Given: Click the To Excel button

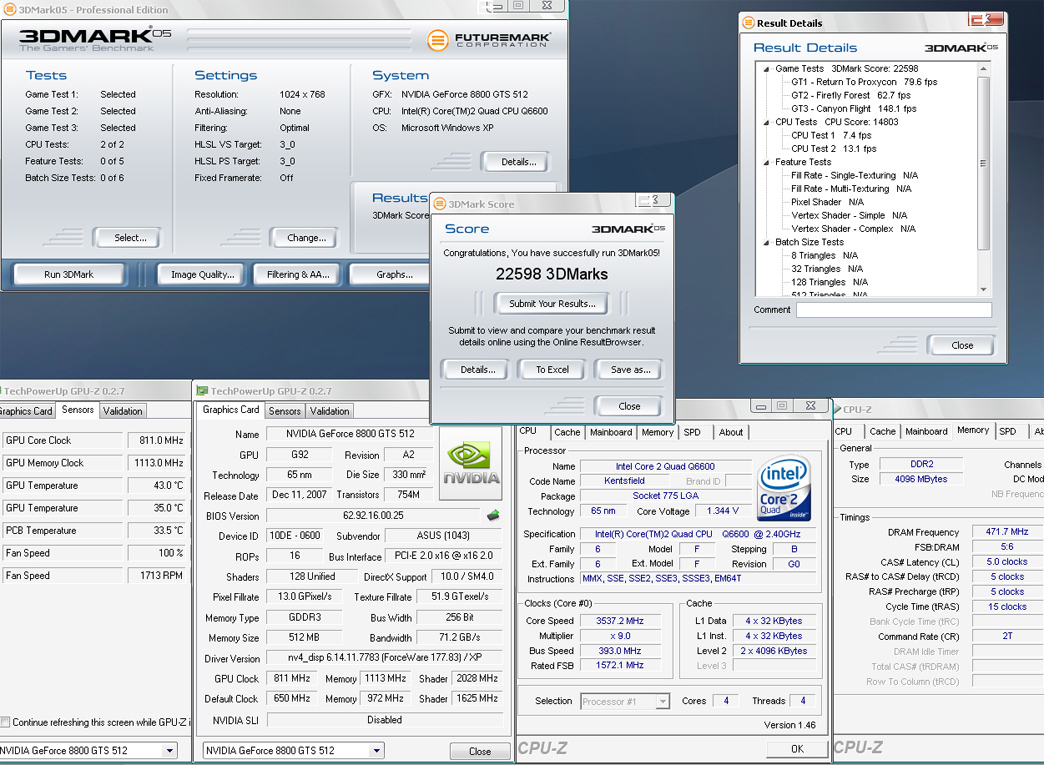Looking at the screenshot, I should (x=552, y=370).
